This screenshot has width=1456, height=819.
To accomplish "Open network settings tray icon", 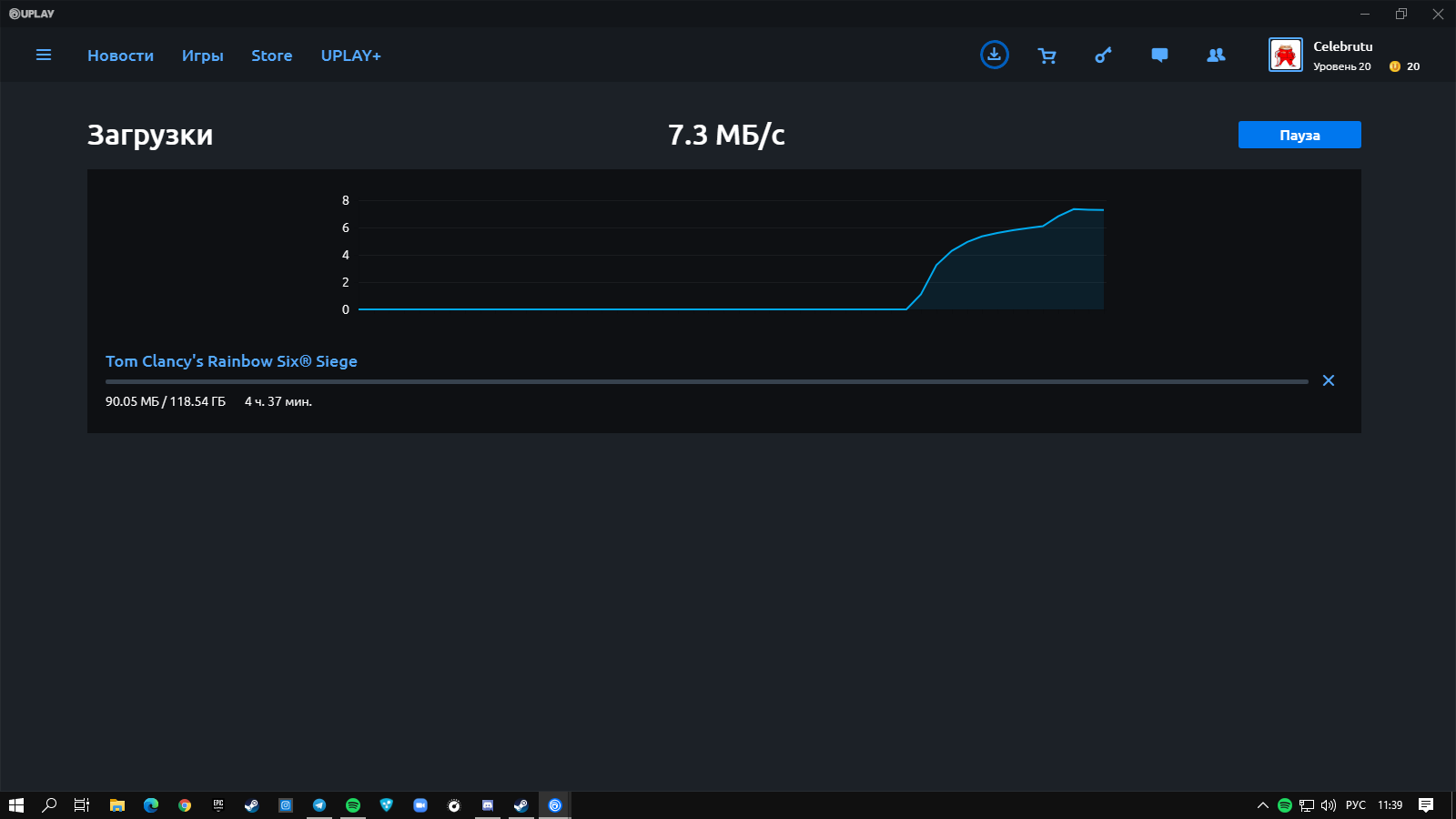I will click(x=1307, y=805).
